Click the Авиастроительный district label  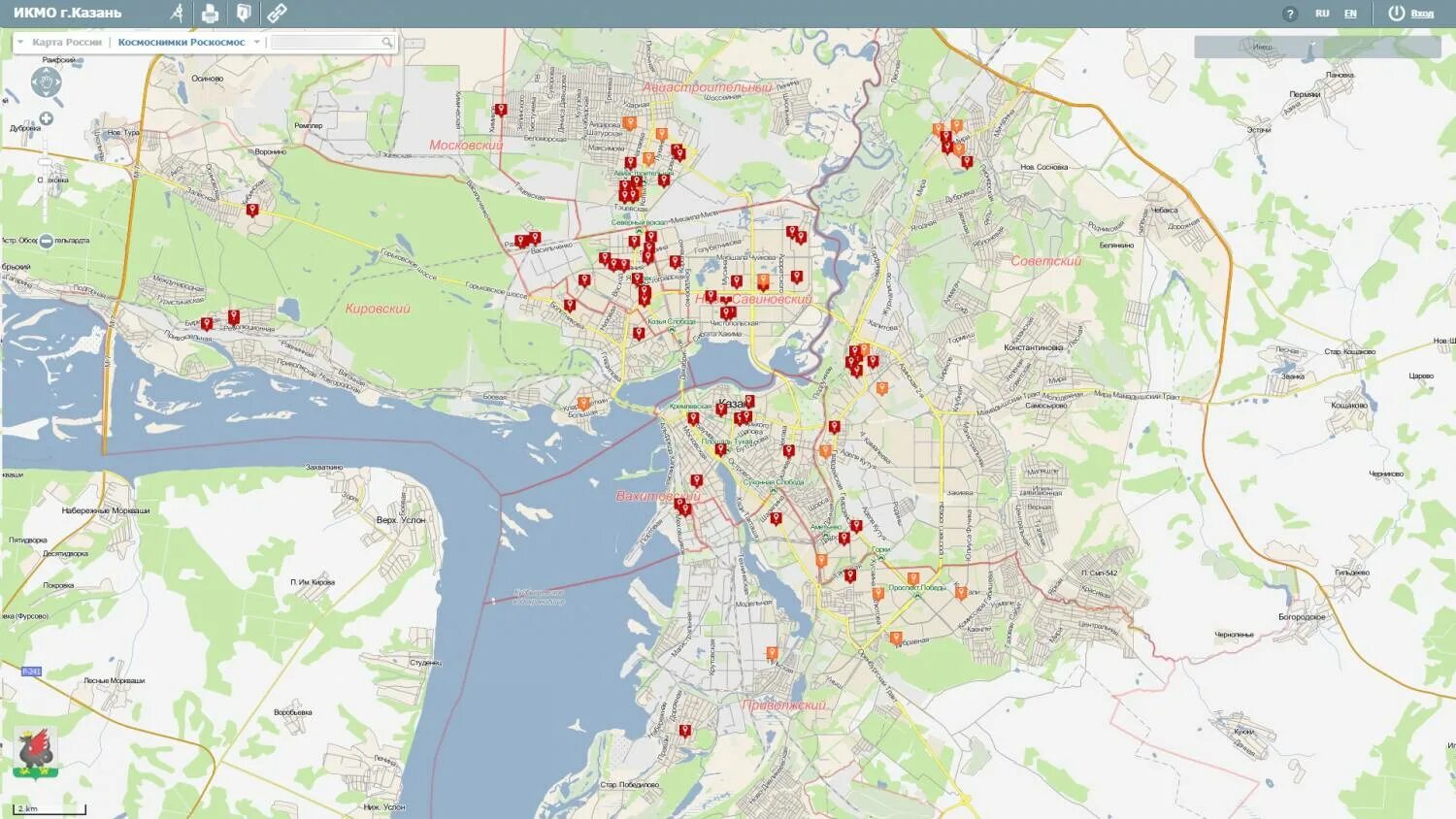[x=707, y=87]
